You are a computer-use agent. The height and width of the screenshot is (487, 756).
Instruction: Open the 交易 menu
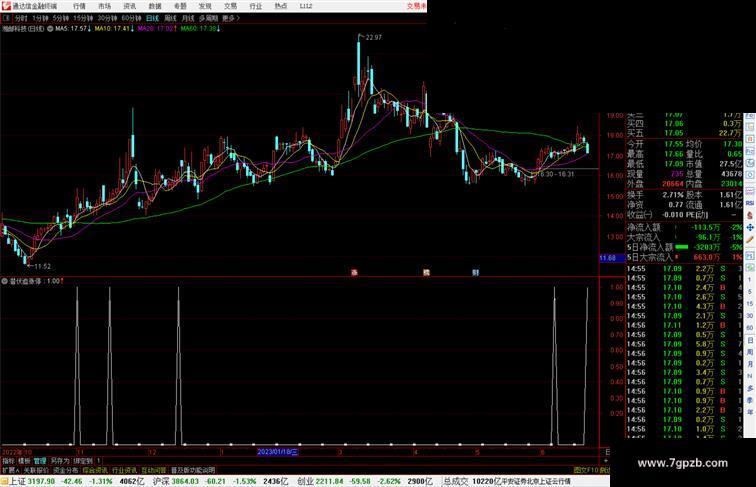click(230, 6)
